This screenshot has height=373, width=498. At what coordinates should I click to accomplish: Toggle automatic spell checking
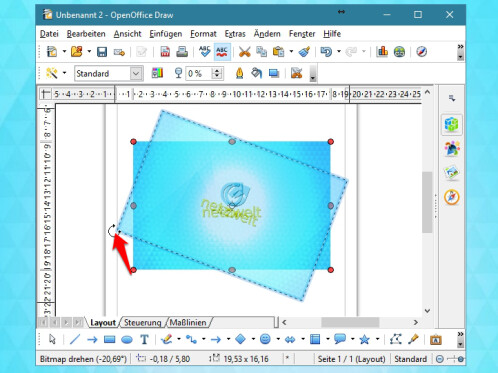pos(222,52)
